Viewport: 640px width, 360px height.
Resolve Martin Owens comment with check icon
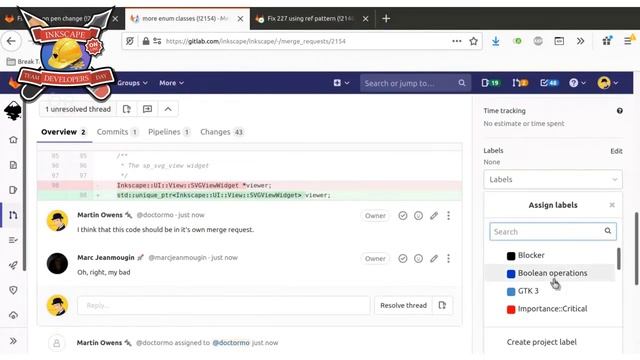[402, 216]
